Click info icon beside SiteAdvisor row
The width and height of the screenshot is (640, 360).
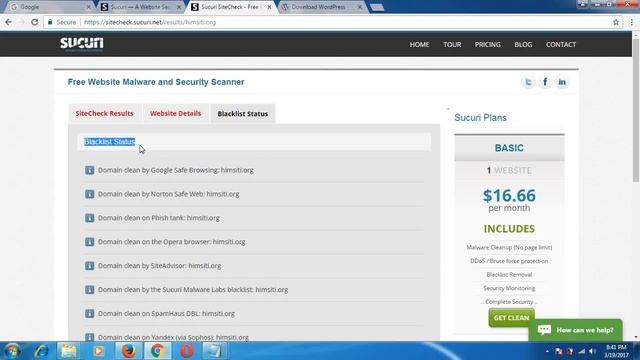coord(89,266)
